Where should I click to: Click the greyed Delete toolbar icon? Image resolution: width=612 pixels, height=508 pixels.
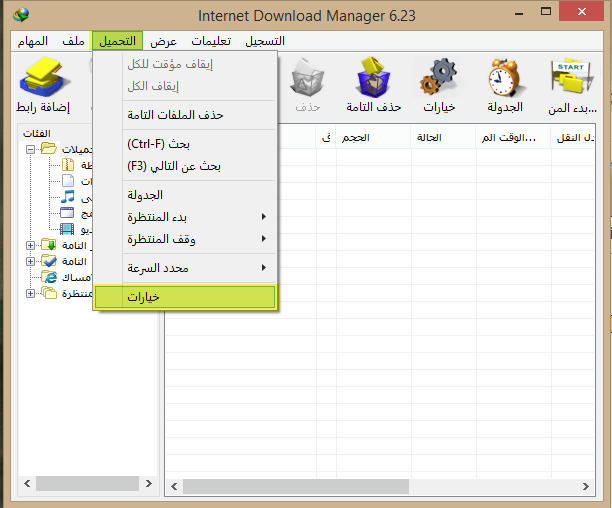307,78
